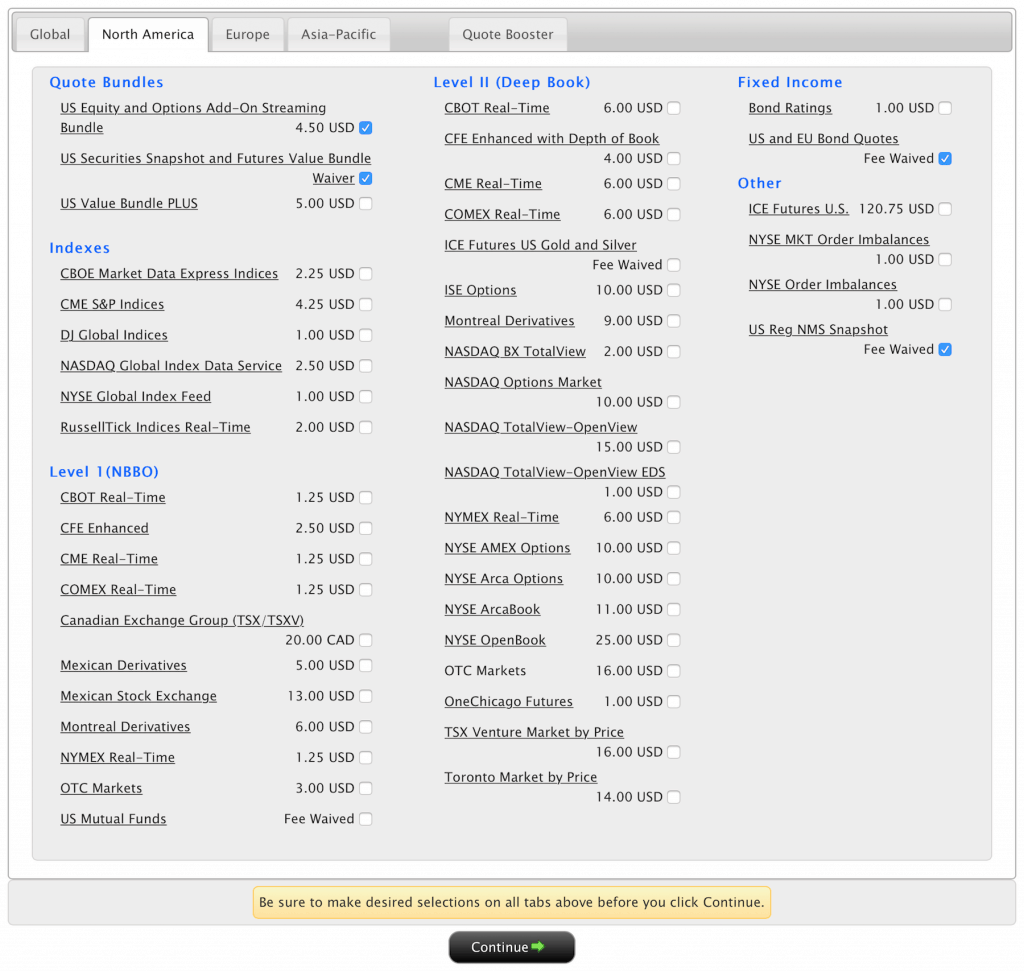Screen dimensions: 1024x971
Task: Open the NYSE Arca Options link
Action: 504,579
